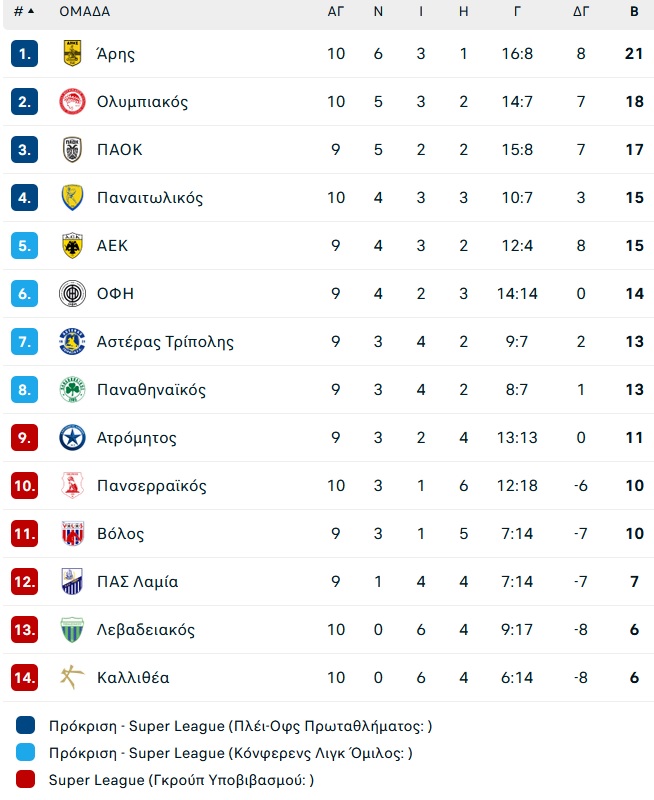Open the Αστέρας Τρίπολης team link
This screenshot has height=800, width=654.
pos(165,342)
